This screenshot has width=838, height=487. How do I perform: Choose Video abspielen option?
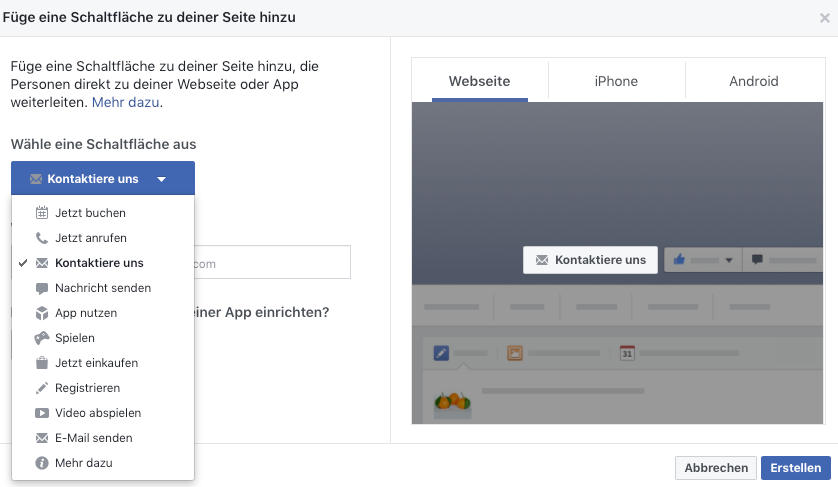coord(103,413)
